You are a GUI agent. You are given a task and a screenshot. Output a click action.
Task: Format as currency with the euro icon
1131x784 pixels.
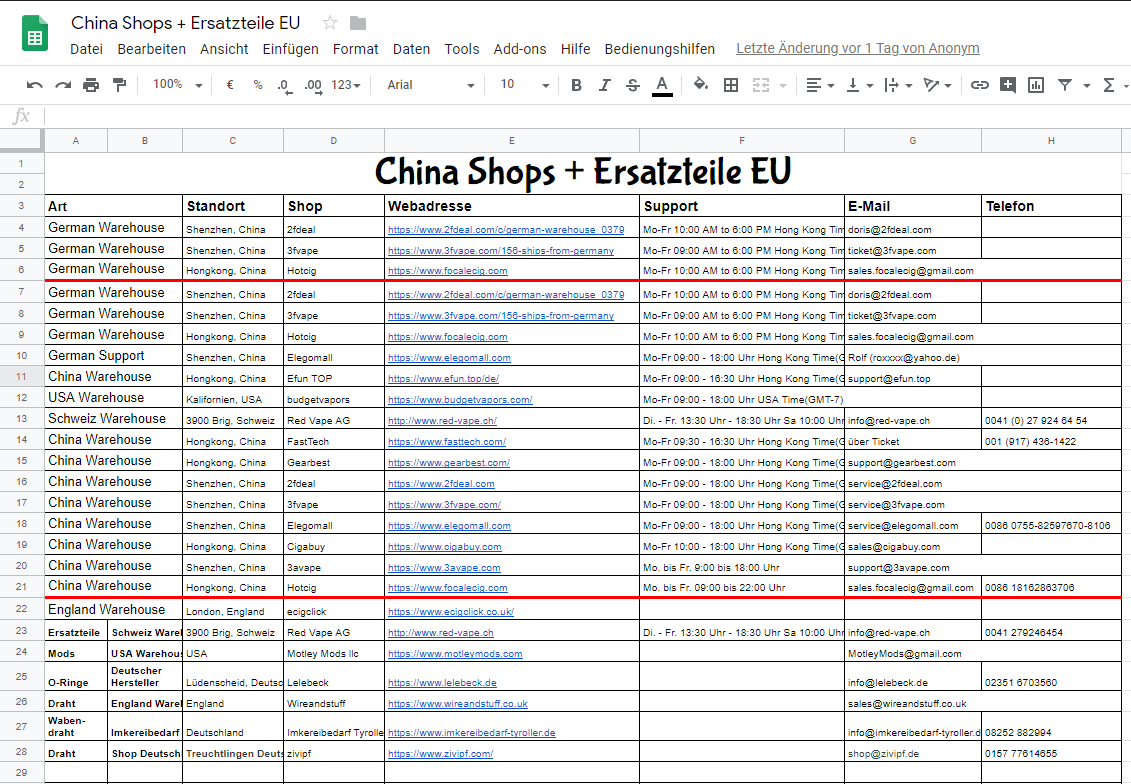point(230,85)
